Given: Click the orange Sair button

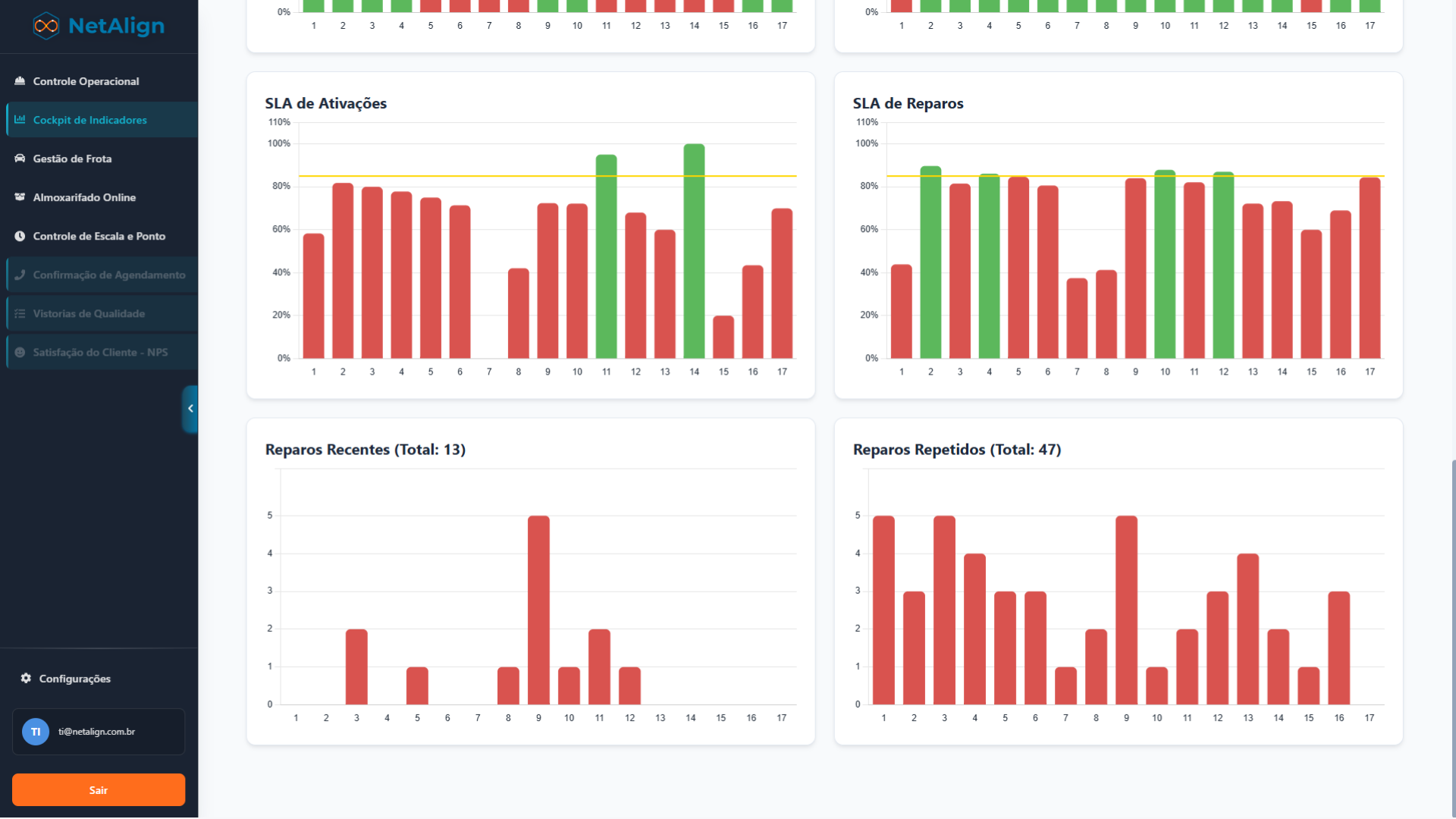Looking at the screenshot, I should point(99,790).
